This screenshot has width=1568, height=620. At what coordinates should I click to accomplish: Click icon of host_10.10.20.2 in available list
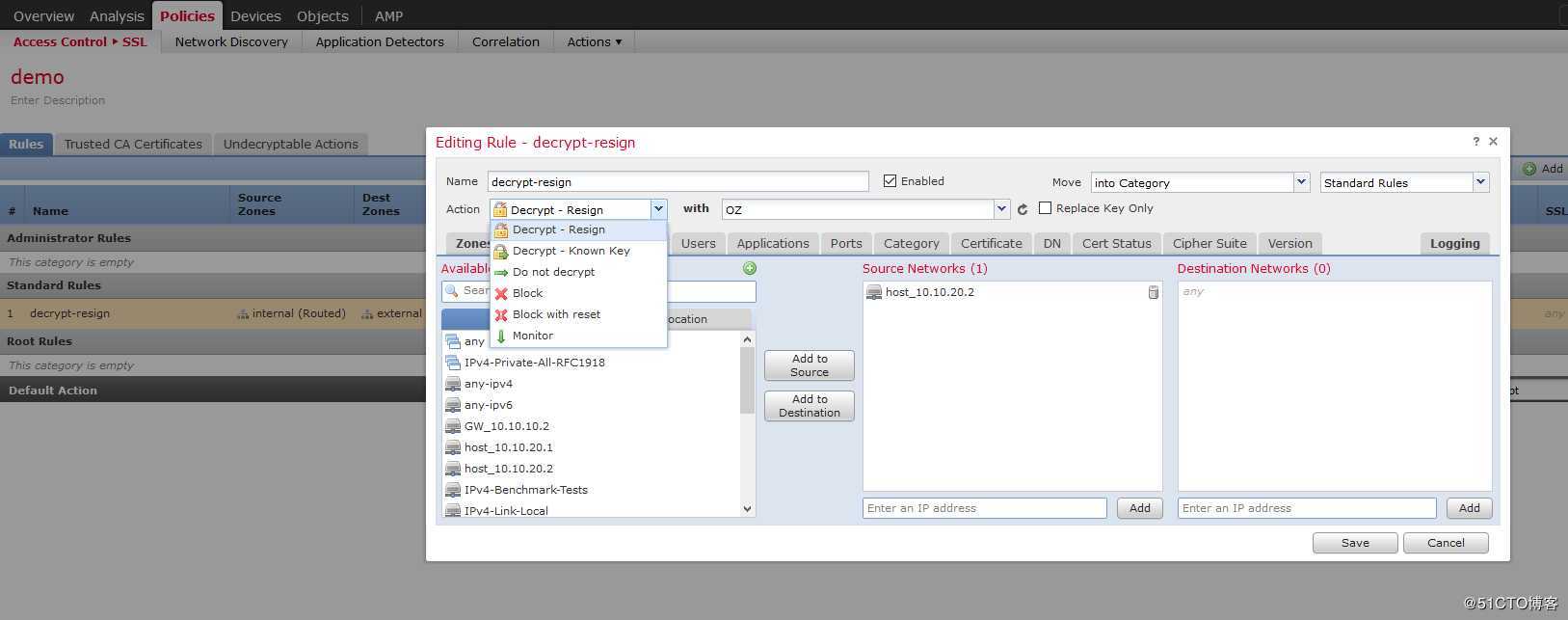tap(453, 469)
